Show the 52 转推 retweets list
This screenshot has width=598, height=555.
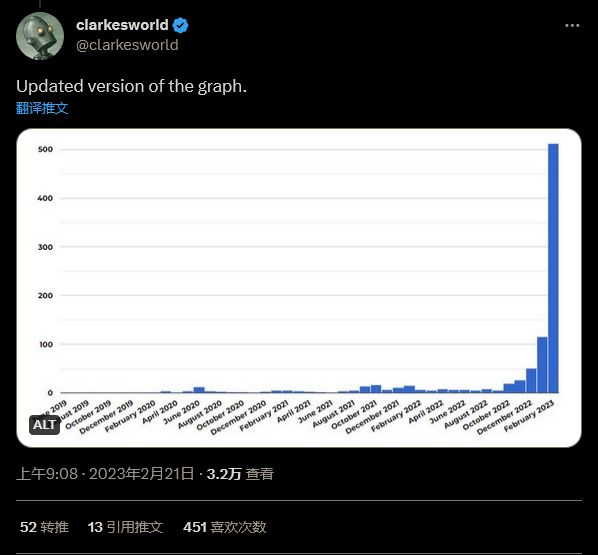pos(44,527)
